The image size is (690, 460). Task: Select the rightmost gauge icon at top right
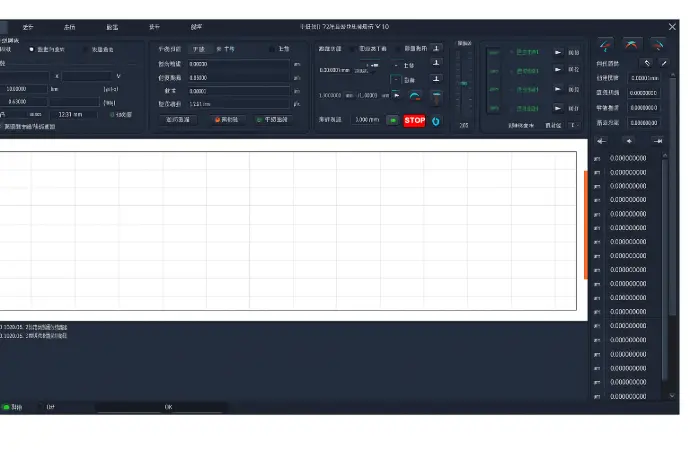pyautogui.click(x=657, y=43)
